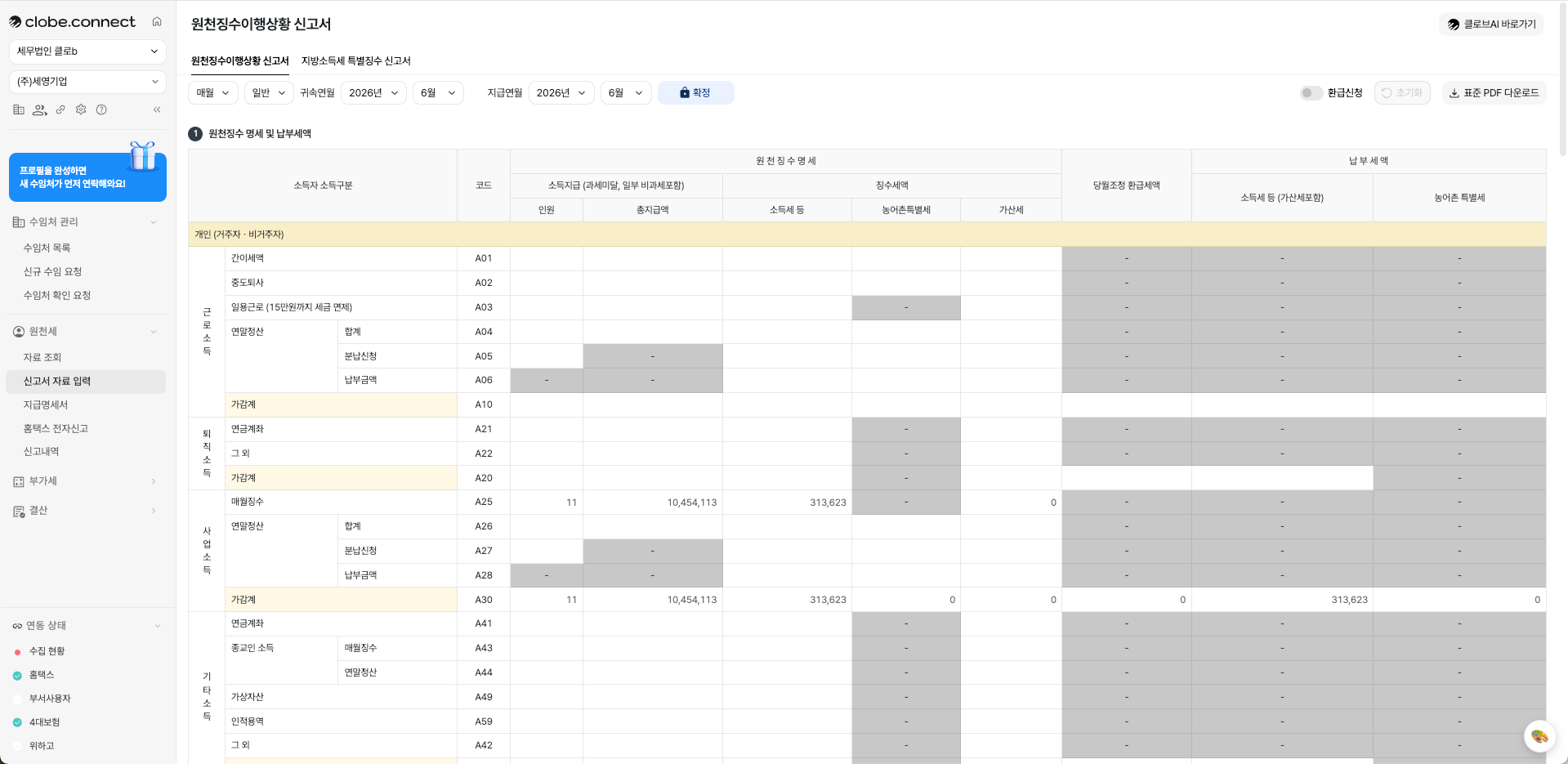This screenshot has height=764, width=1568.
Task: Open 수임처 목록 menu item
Action: 86,248
